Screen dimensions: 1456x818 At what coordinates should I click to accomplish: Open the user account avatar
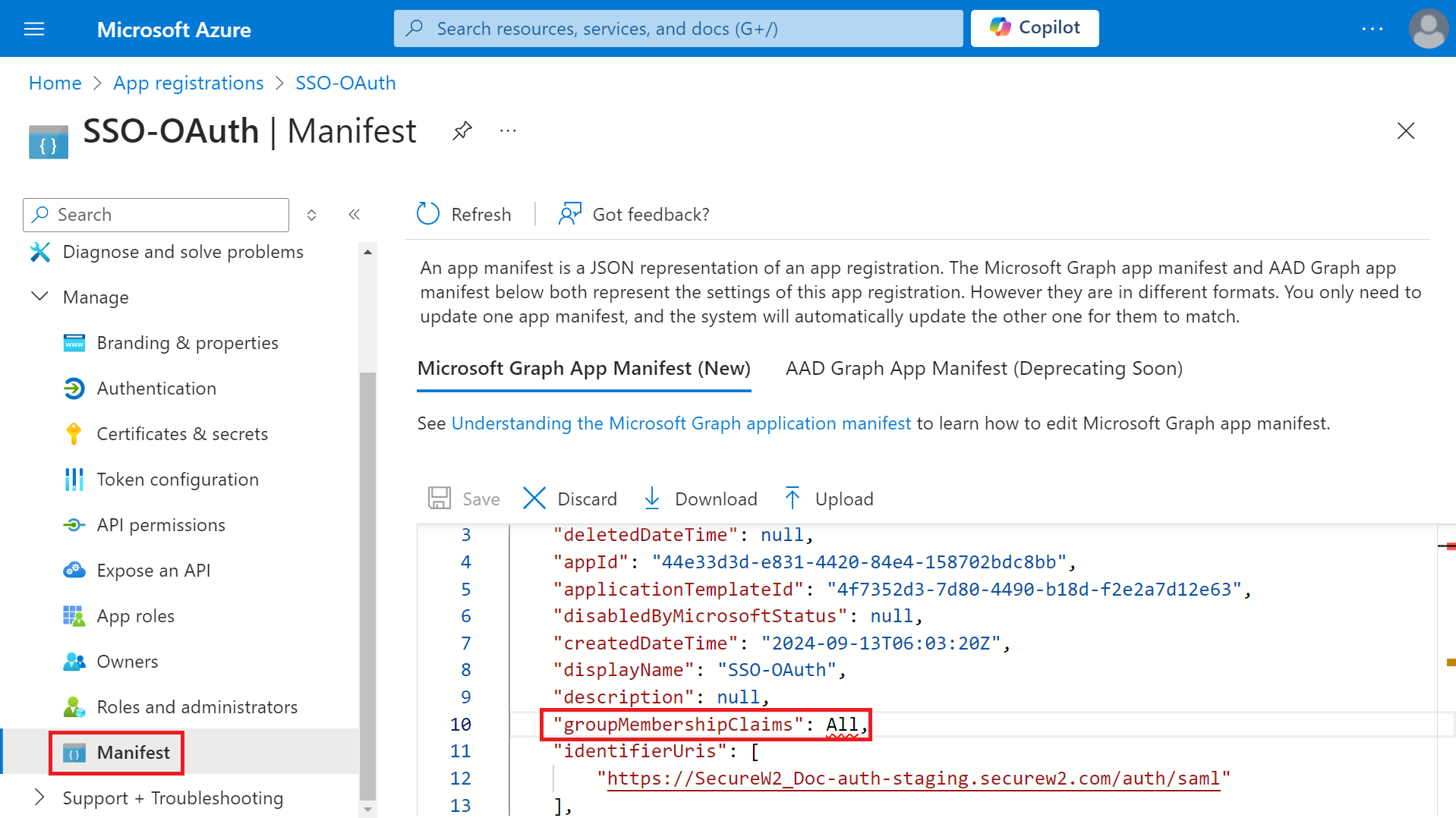tap(1427, 29)
